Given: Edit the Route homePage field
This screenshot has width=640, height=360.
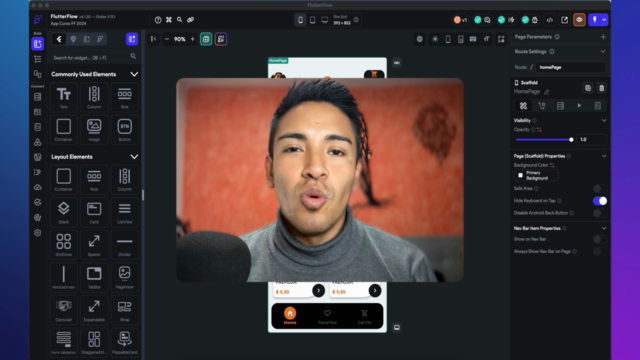Looking at the screenshot, I should (x=570, y=67).
